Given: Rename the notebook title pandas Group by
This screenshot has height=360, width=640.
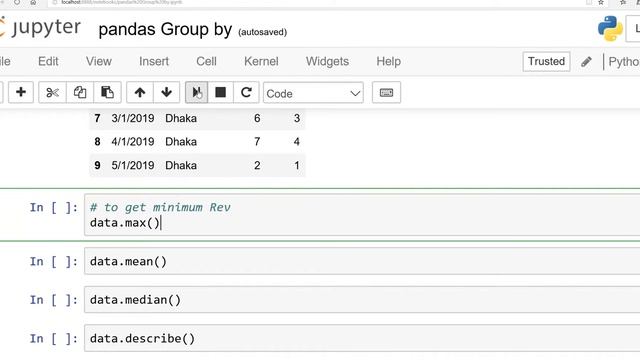Looking at the screenshot, I should click(165, 29).
